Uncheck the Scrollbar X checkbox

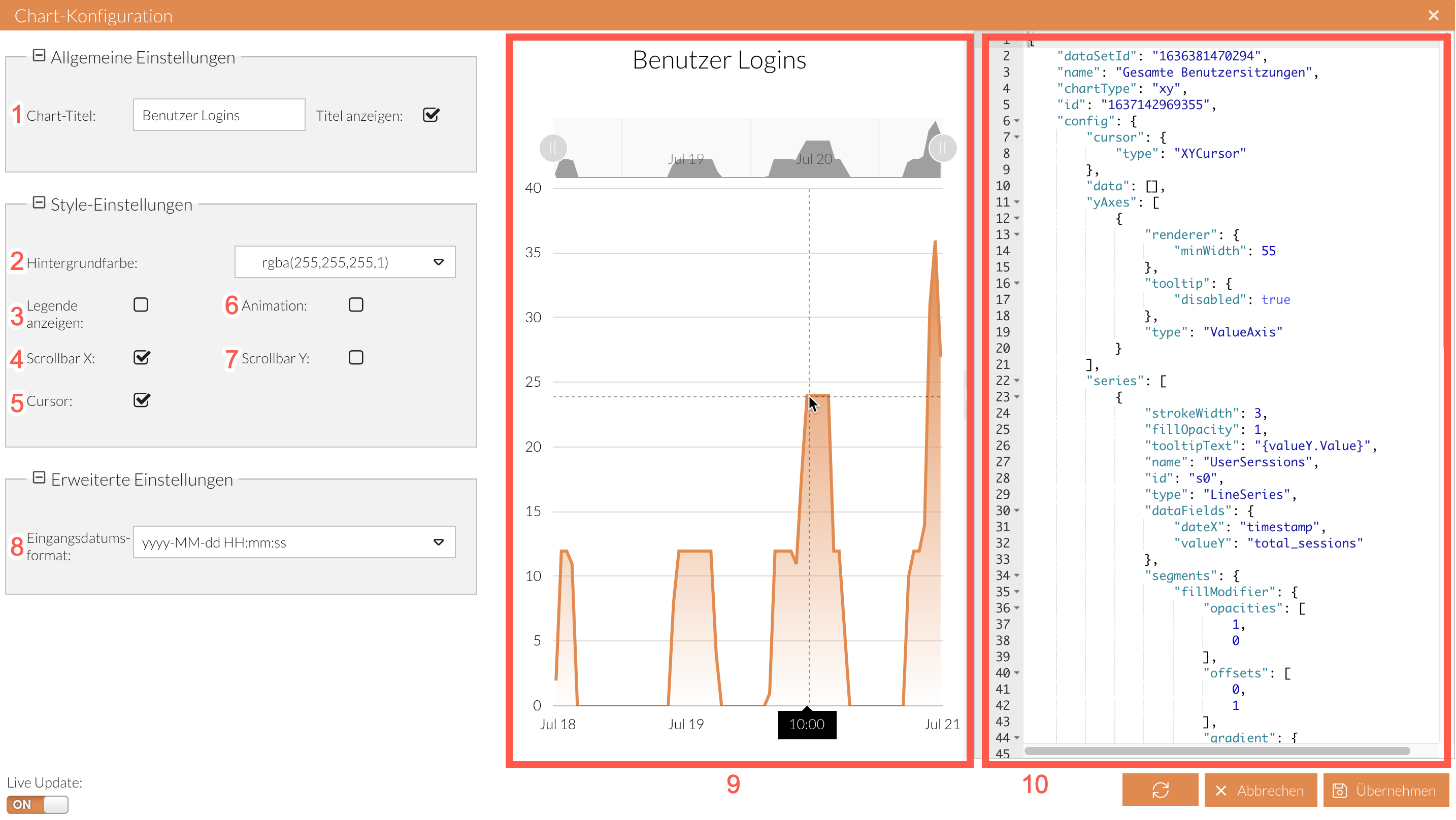[141, 357]
